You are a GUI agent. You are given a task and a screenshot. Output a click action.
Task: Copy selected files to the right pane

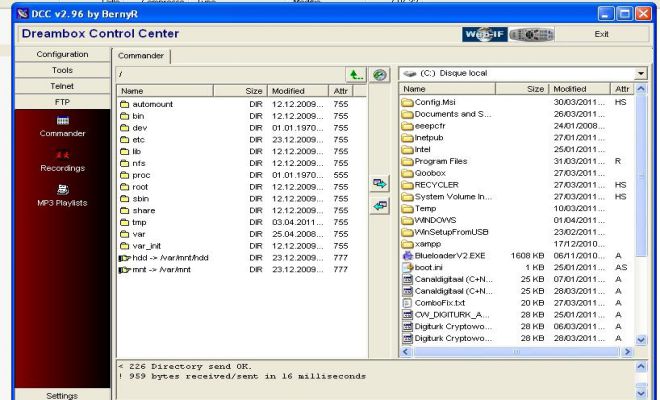[x=380, y=183]
